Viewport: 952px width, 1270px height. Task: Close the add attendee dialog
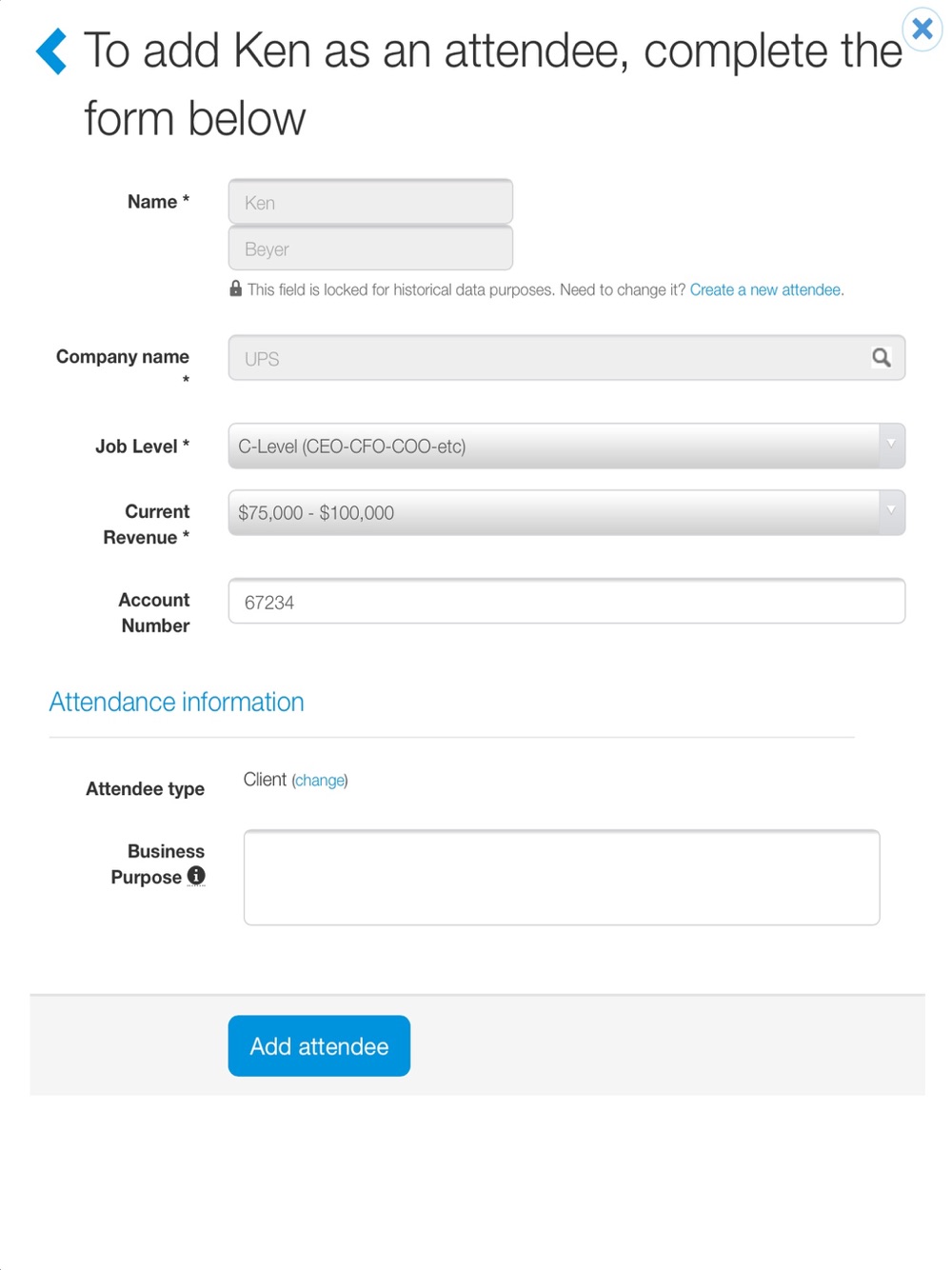click(922, 30)
